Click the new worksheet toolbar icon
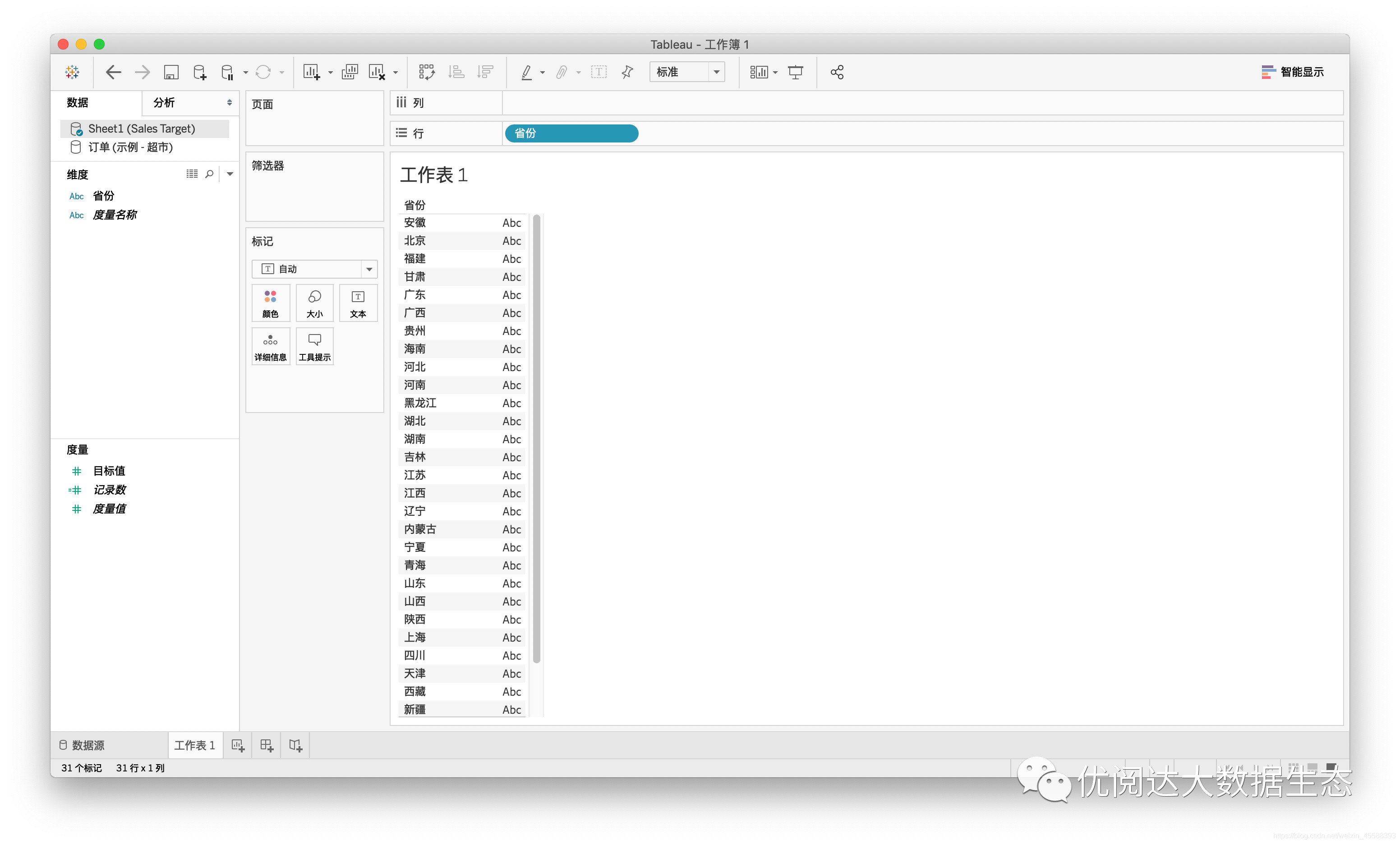This screenshot has height=844, width=1400. tap(311, 72)
